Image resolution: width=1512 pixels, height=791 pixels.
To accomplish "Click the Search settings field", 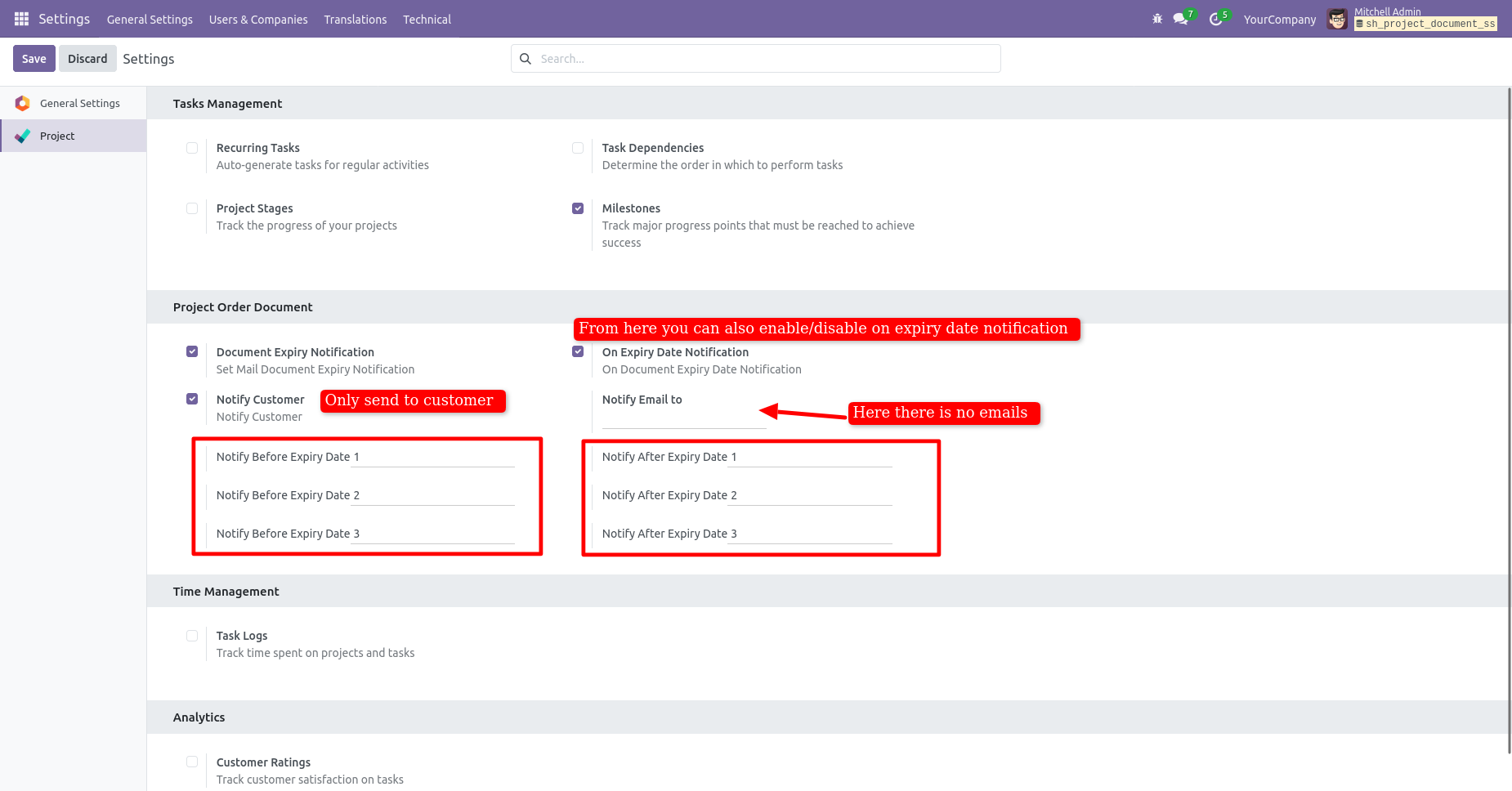I will 756,59.
